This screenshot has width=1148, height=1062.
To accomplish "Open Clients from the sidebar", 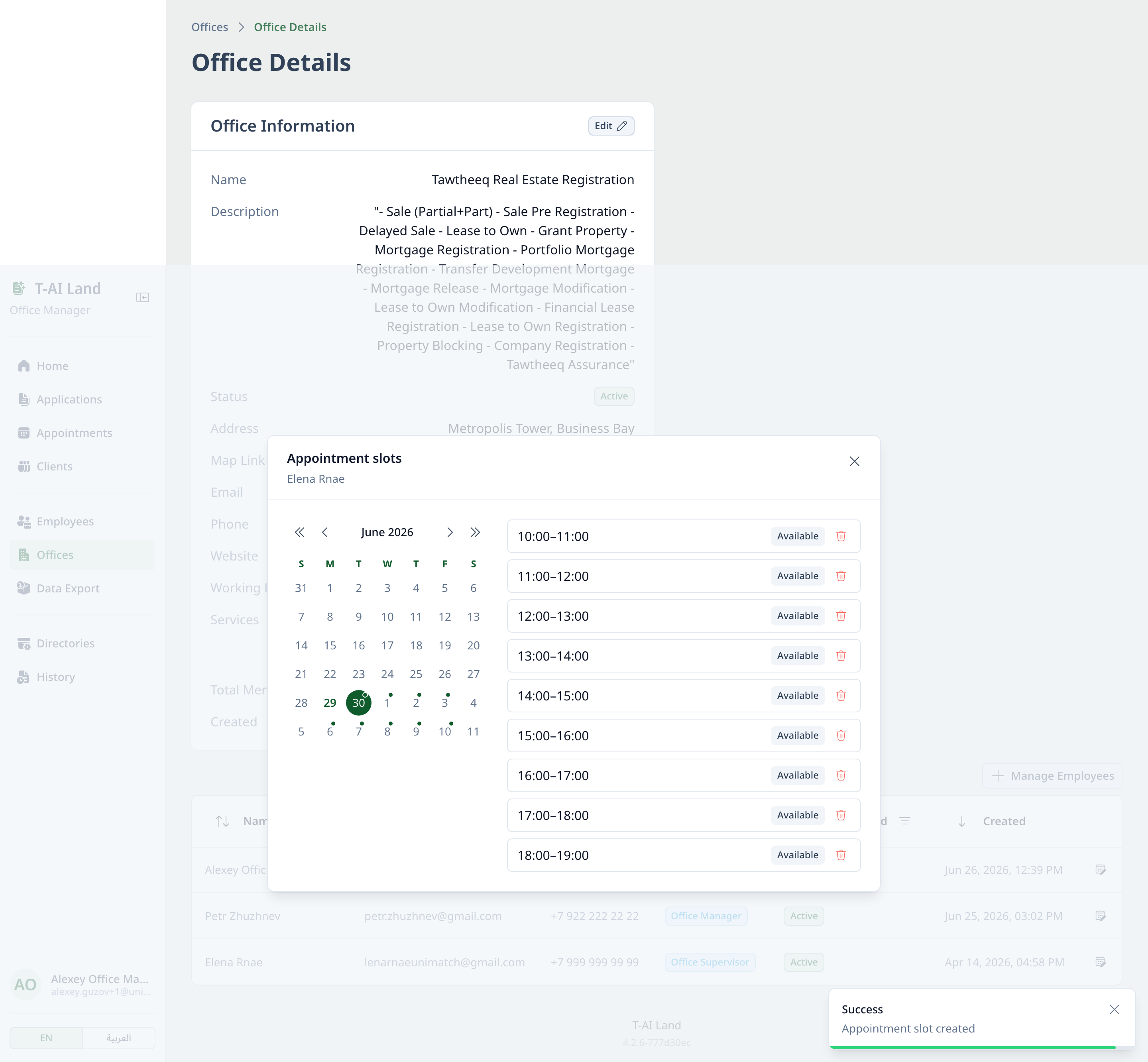I will pos(83,467).
